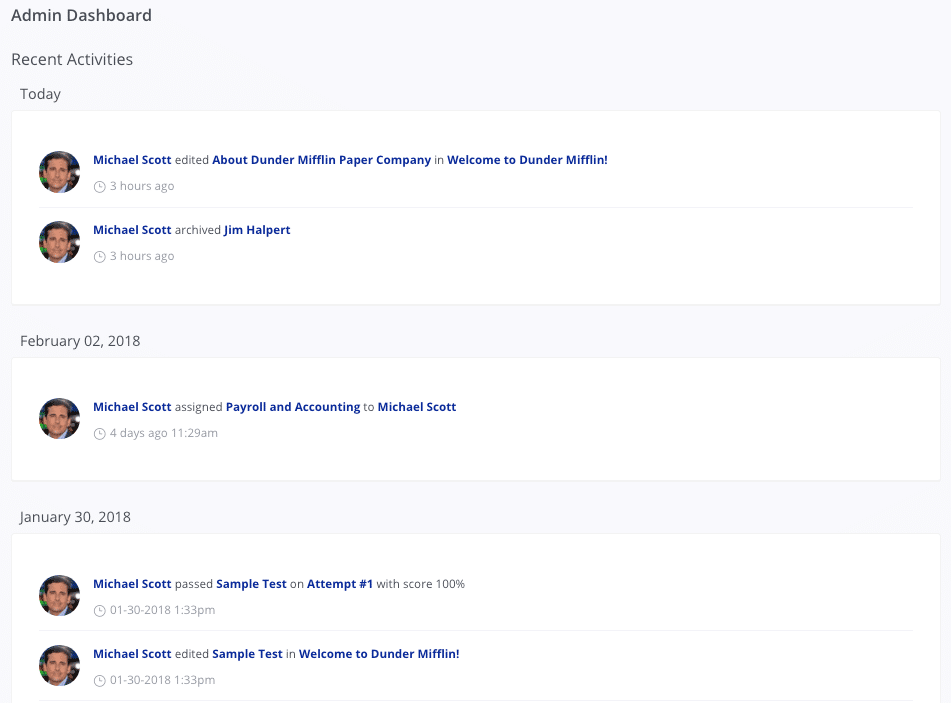The width and height of the screenshot is (951, 703).
Task: Click clock icon in the edited Sample Test row
Action: click(x=99, y=681)
